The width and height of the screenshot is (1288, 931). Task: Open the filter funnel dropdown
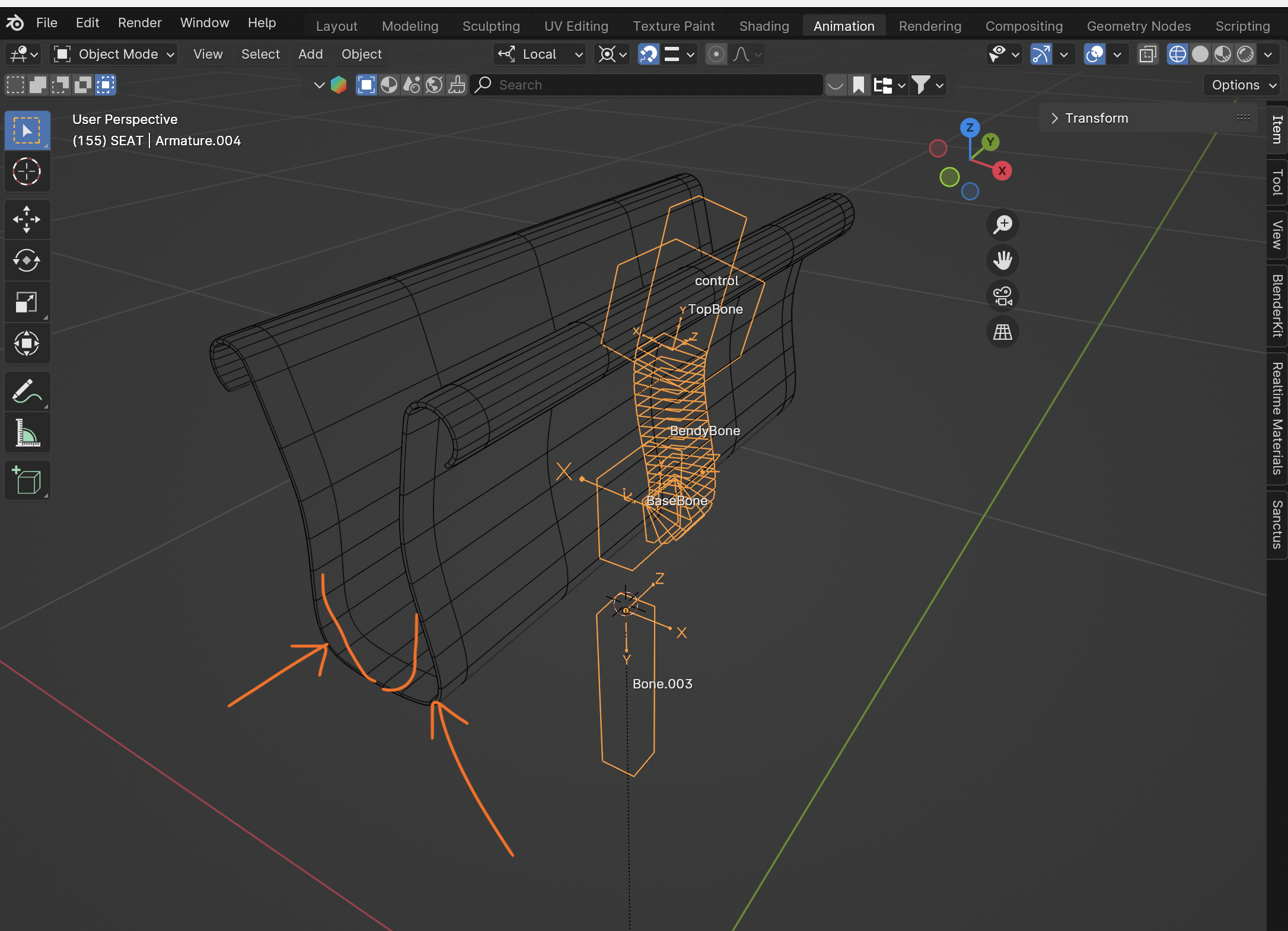point(927,85)
